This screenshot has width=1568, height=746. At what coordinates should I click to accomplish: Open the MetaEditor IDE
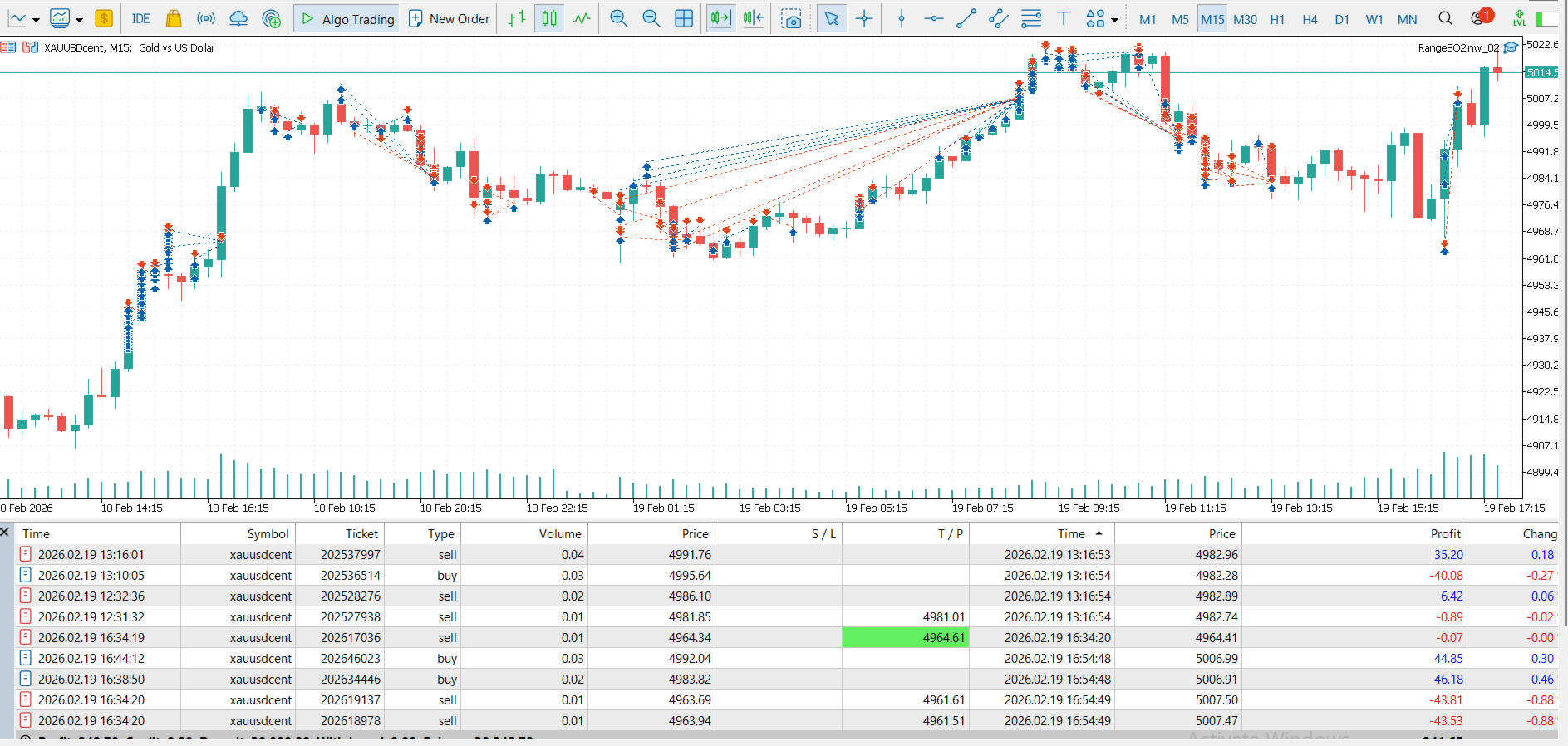tap(140, 18)
